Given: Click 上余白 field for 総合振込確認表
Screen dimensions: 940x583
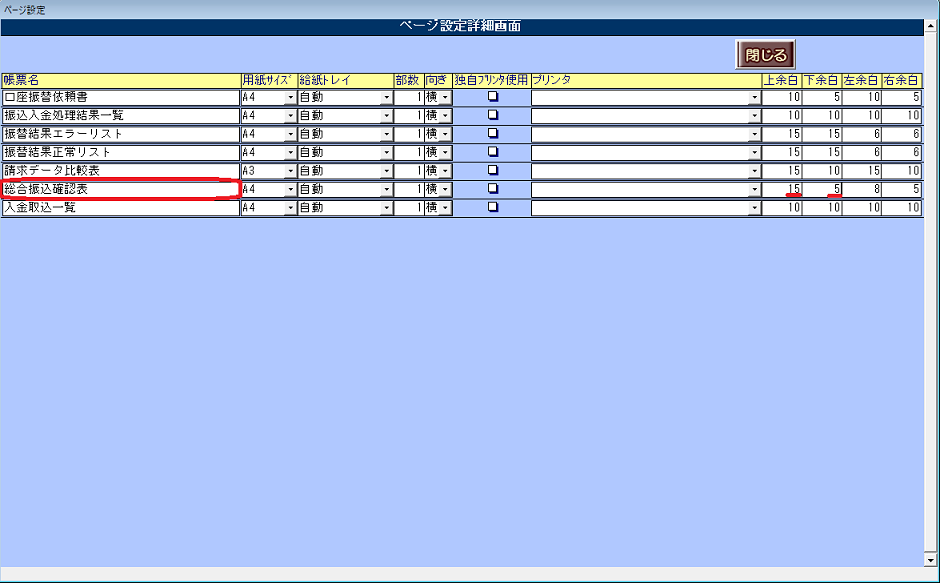Looking at the screenshot, I should [782, 189].
